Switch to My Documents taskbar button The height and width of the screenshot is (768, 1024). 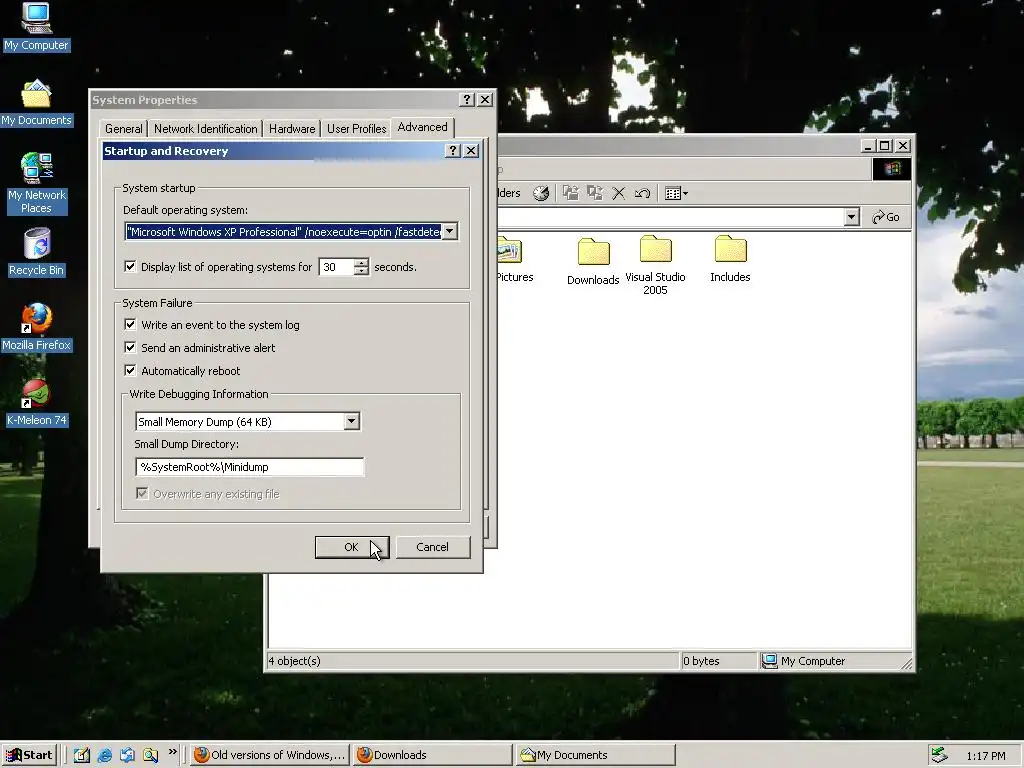click(595, 755)
